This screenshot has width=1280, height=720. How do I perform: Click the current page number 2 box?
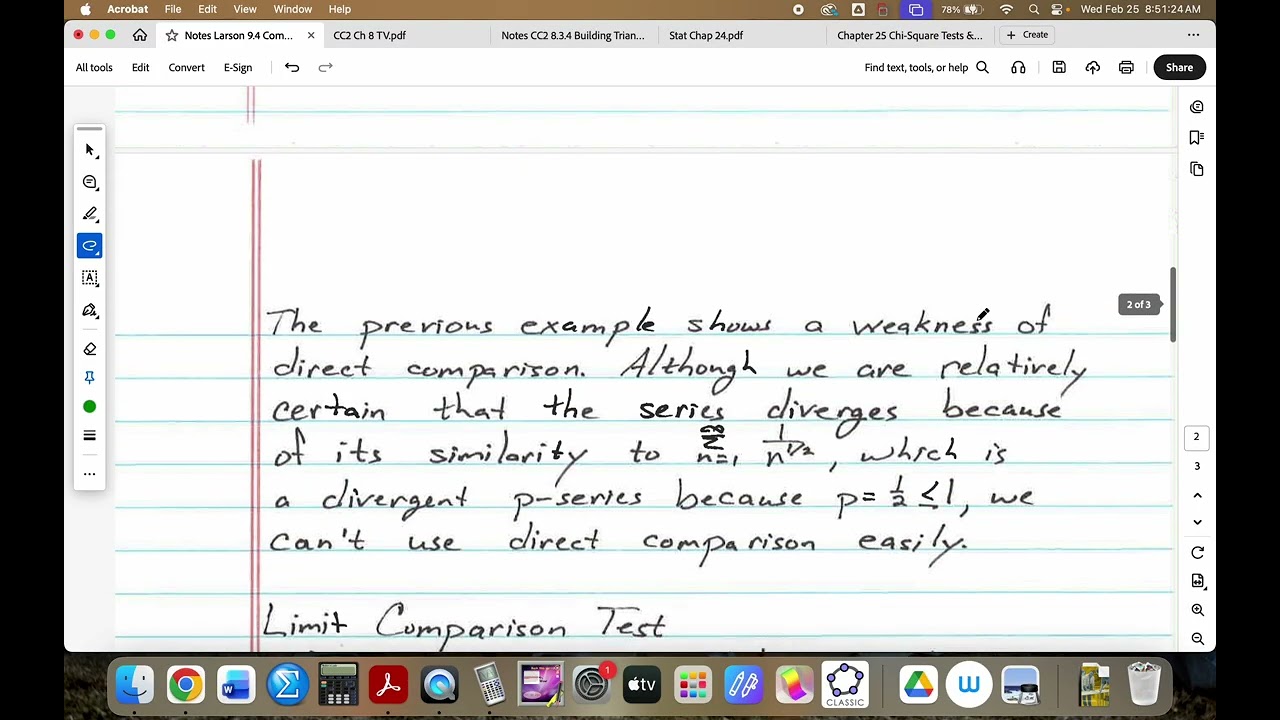tap(1196, 437)
